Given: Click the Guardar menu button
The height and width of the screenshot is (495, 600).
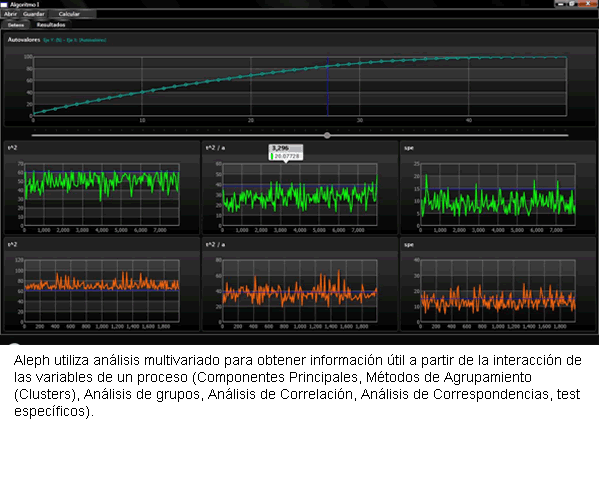Looking at the screenshot, I should click(34, 14).
